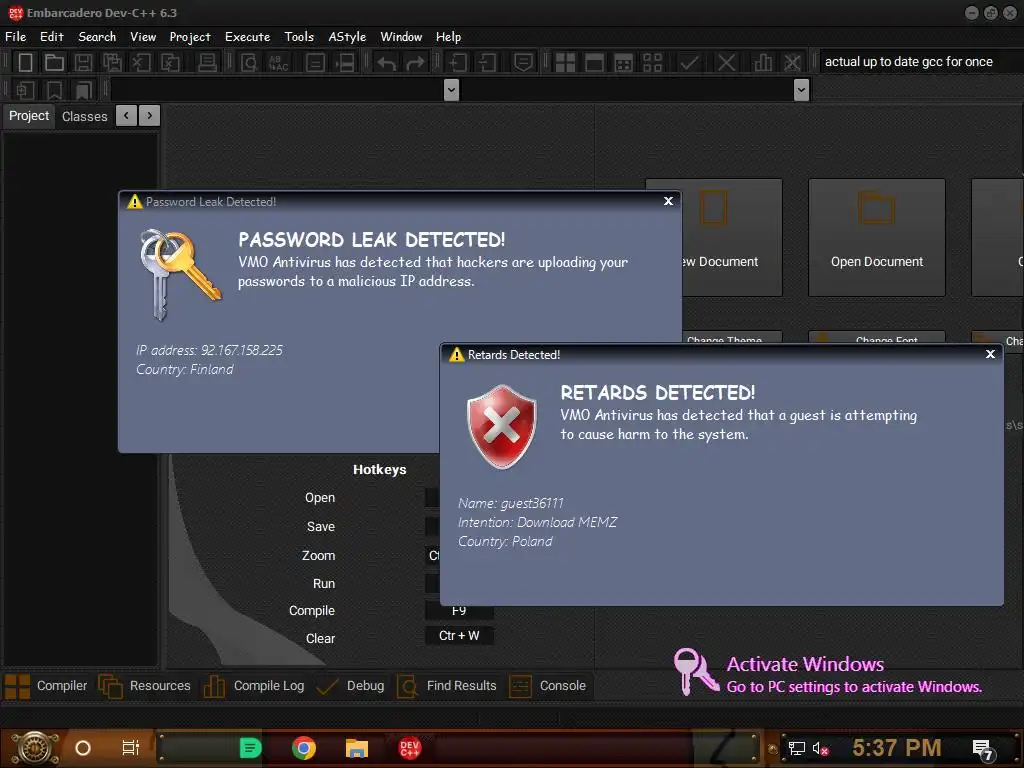The image size is (1024, 768).
Task: Open the Compile Log bottom tab
Action: 254,686
